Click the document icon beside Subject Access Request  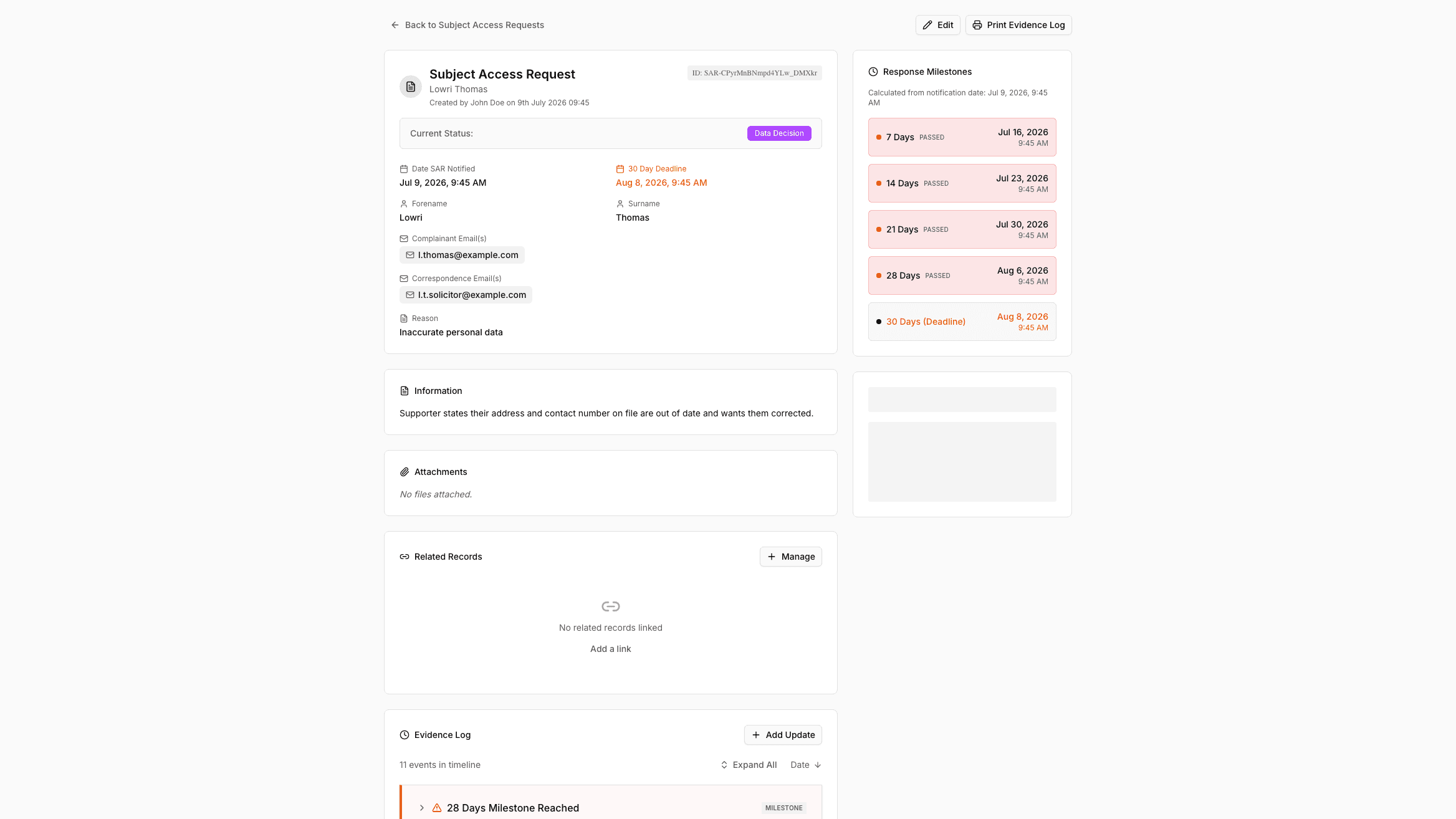pyautogui.click(x=411, y=87)
